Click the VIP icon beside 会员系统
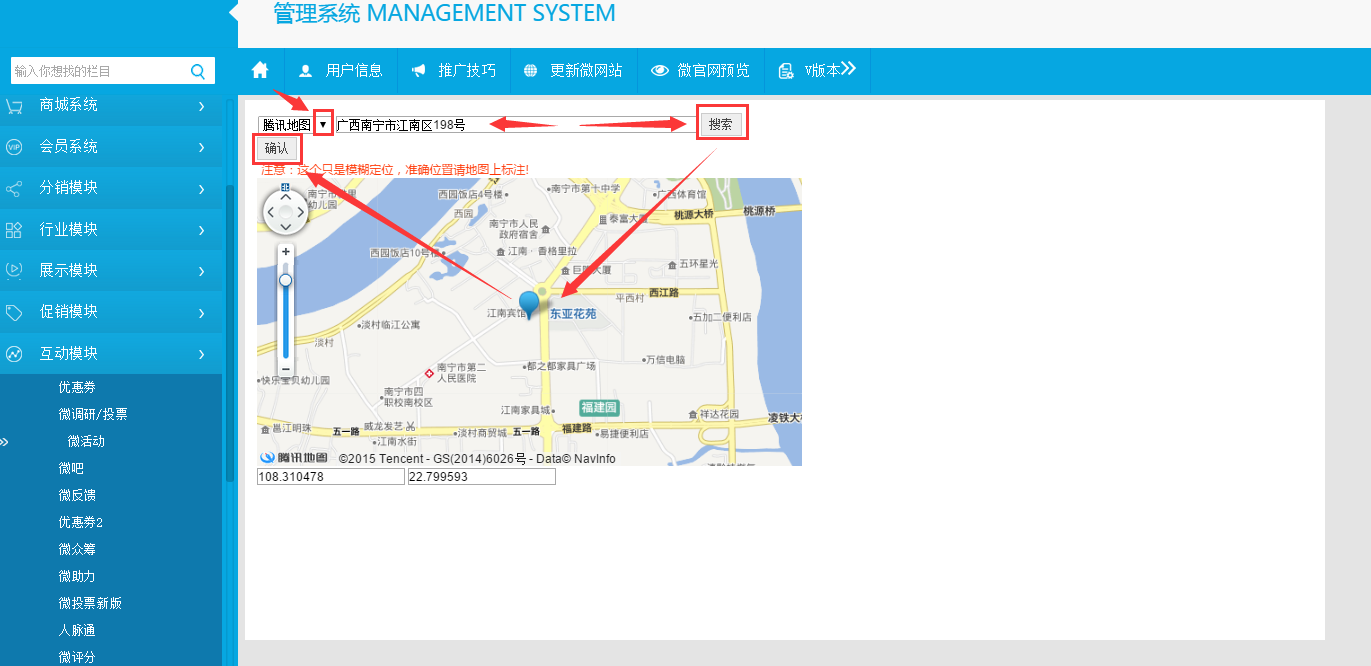The width and height of the screenshot is (1371, 666). (x=14, y=147)
